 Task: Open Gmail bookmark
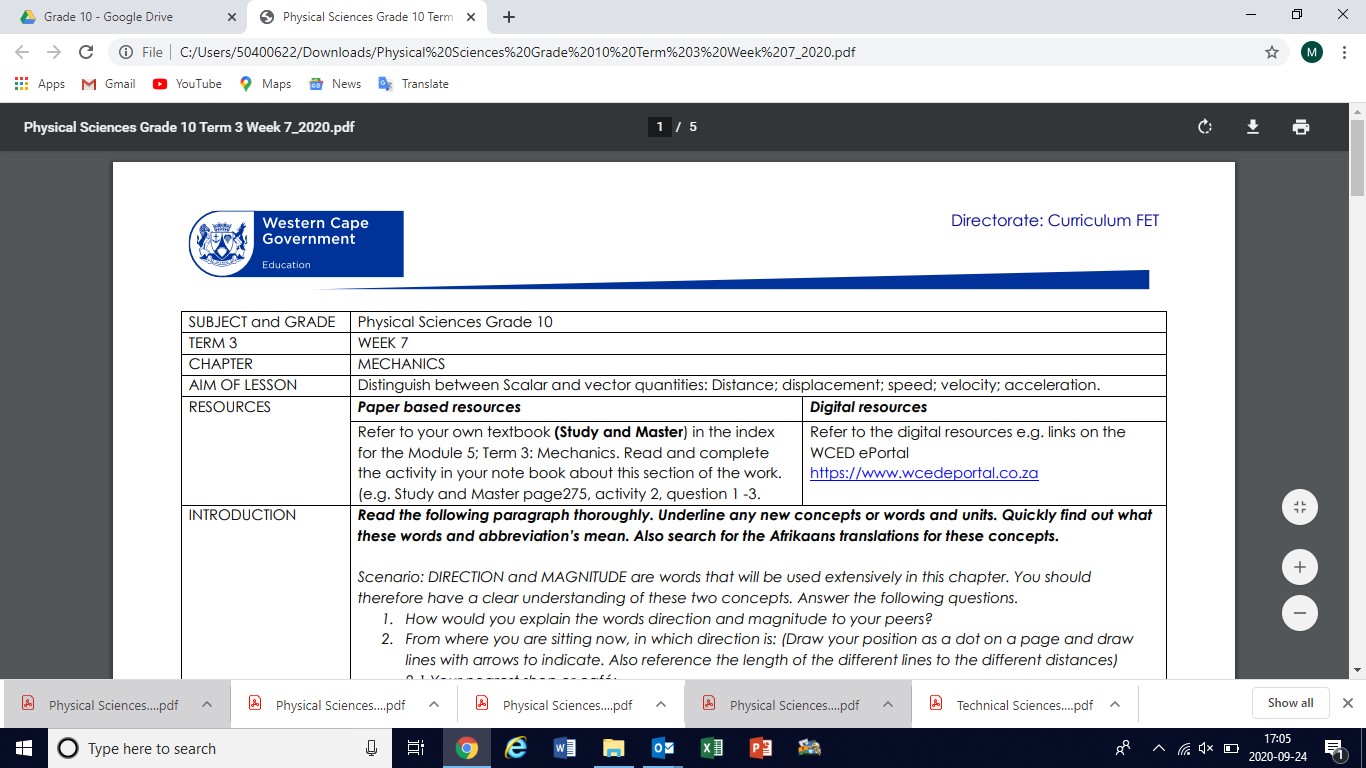(x=108, y=84)
